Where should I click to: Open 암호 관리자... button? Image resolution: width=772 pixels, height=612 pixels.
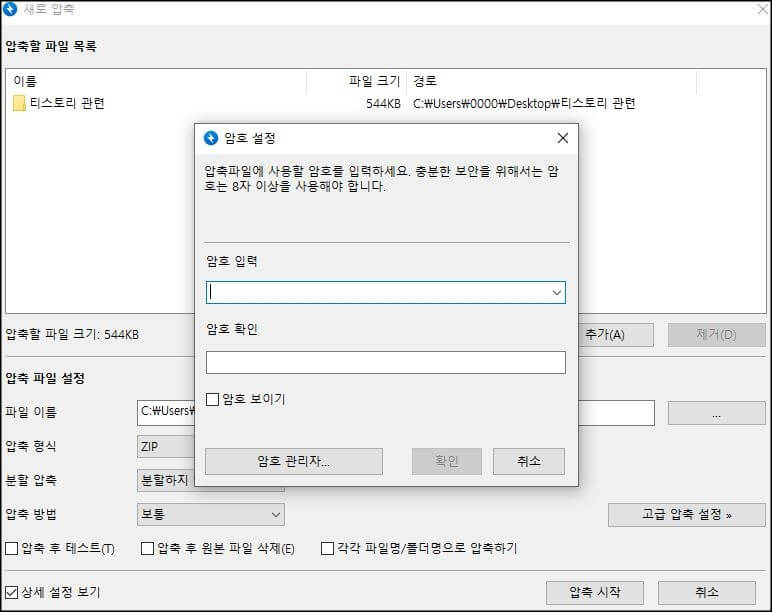[x=293, y=461]
